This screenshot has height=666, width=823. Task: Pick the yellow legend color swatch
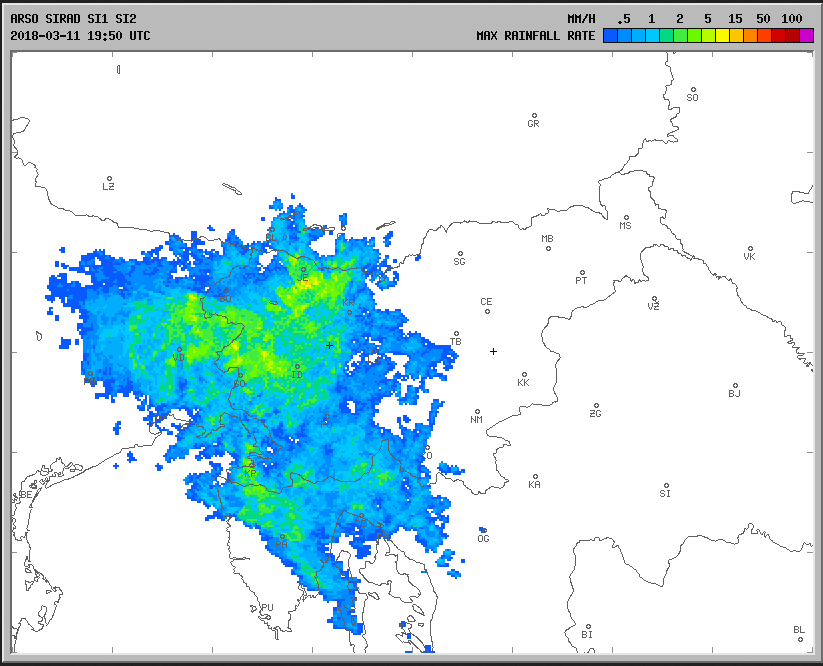tap(722, 36)
